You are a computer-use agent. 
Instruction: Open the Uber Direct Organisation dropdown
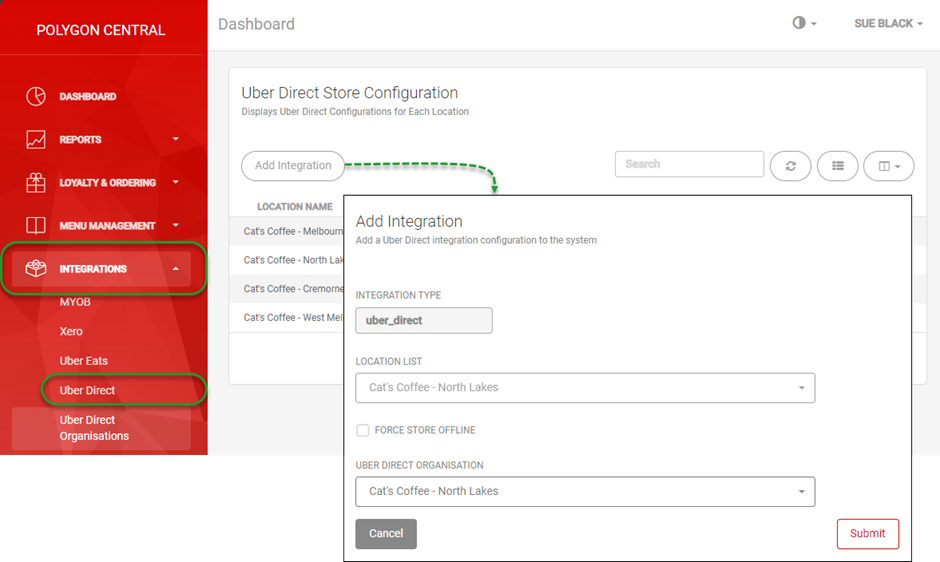click(x=585, y=492)
